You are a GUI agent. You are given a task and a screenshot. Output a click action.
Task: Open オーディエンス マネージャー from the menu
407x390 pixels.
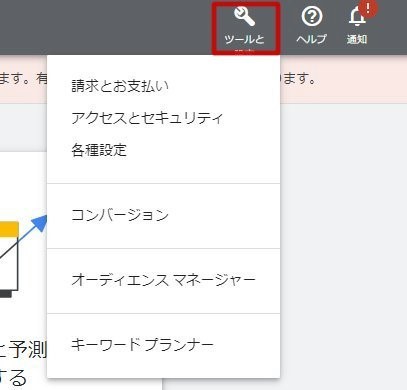click(x=163, y=280)
